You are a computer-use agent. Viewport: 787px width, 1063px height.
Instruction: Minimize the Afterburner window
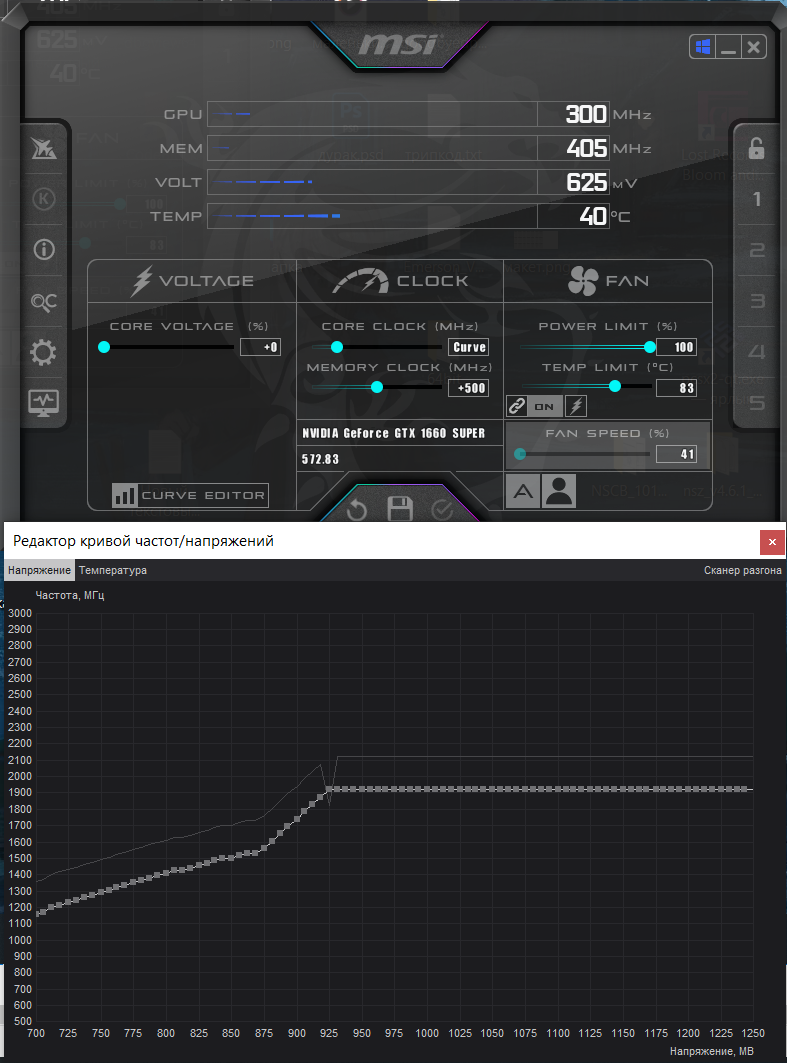tap(728, 47)
